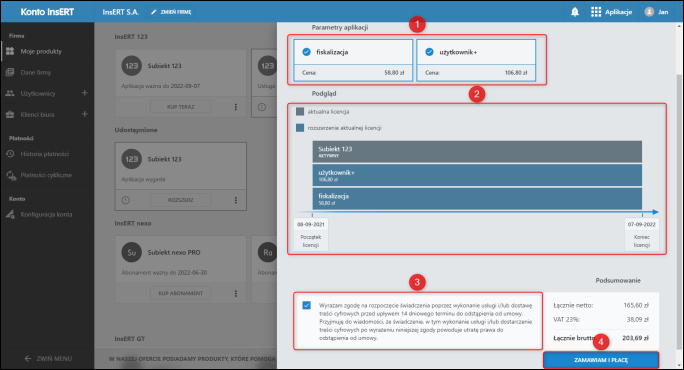Toggle the użytkownik+ option checkmark

429,52
